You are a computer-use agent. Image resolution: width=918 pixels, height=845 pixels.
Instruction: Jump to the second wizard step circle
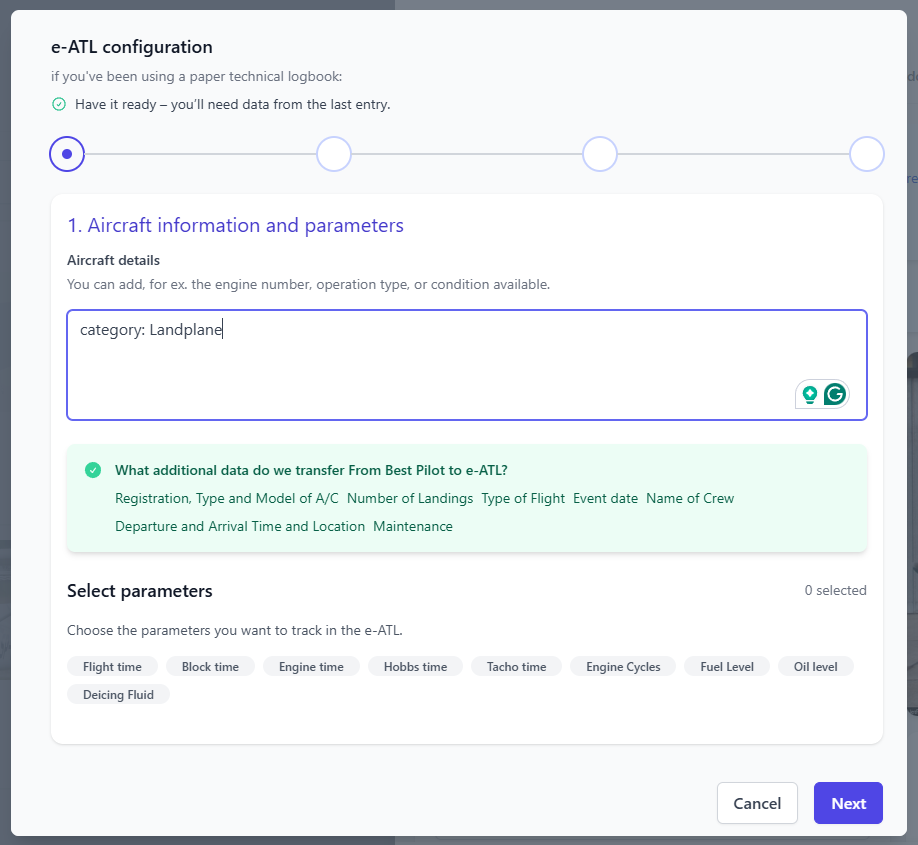click(x=333, y=154)
